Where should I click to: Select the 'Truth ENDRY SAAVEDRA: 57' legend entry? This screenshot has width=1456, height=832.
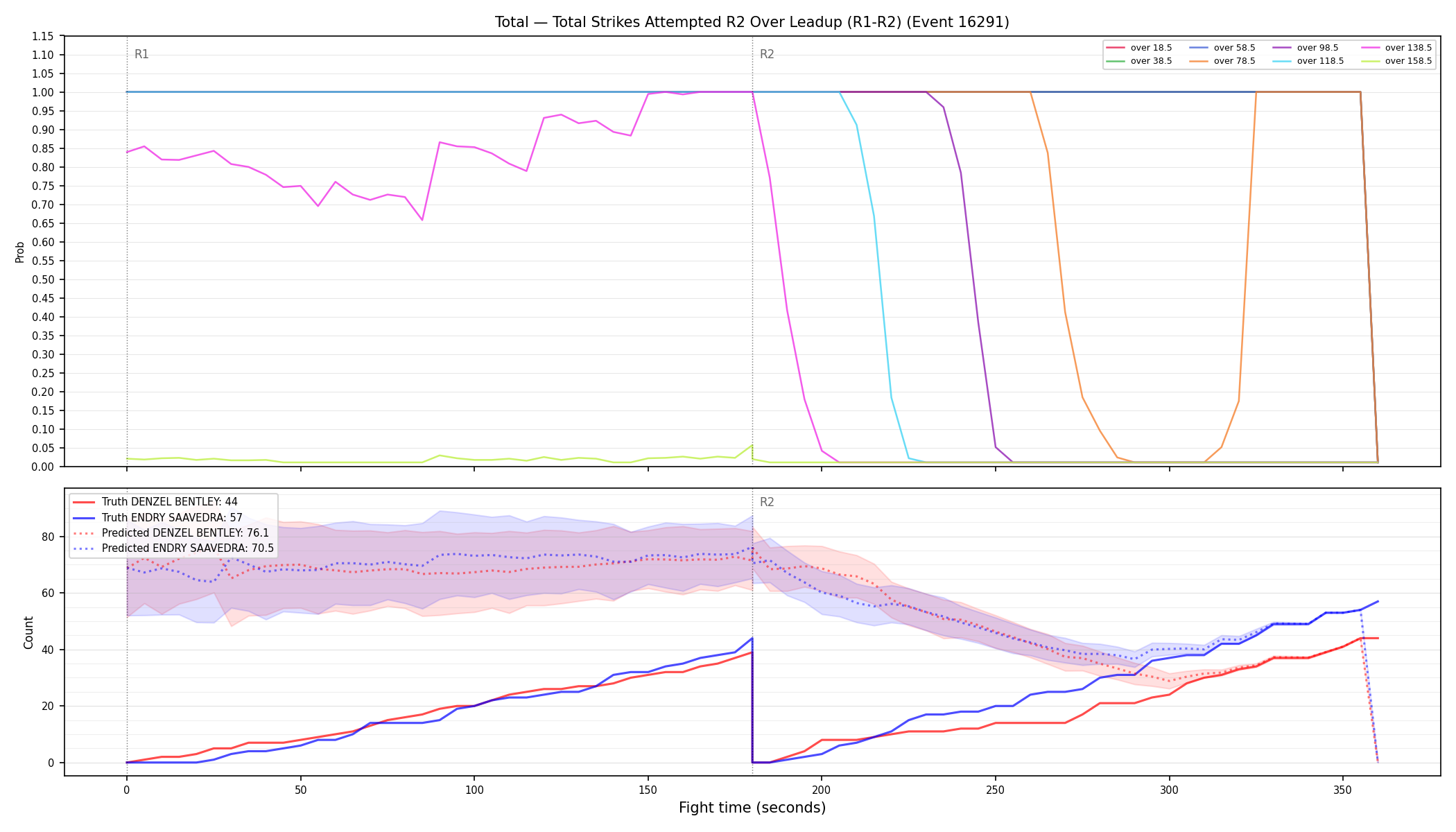click(172, 517)
